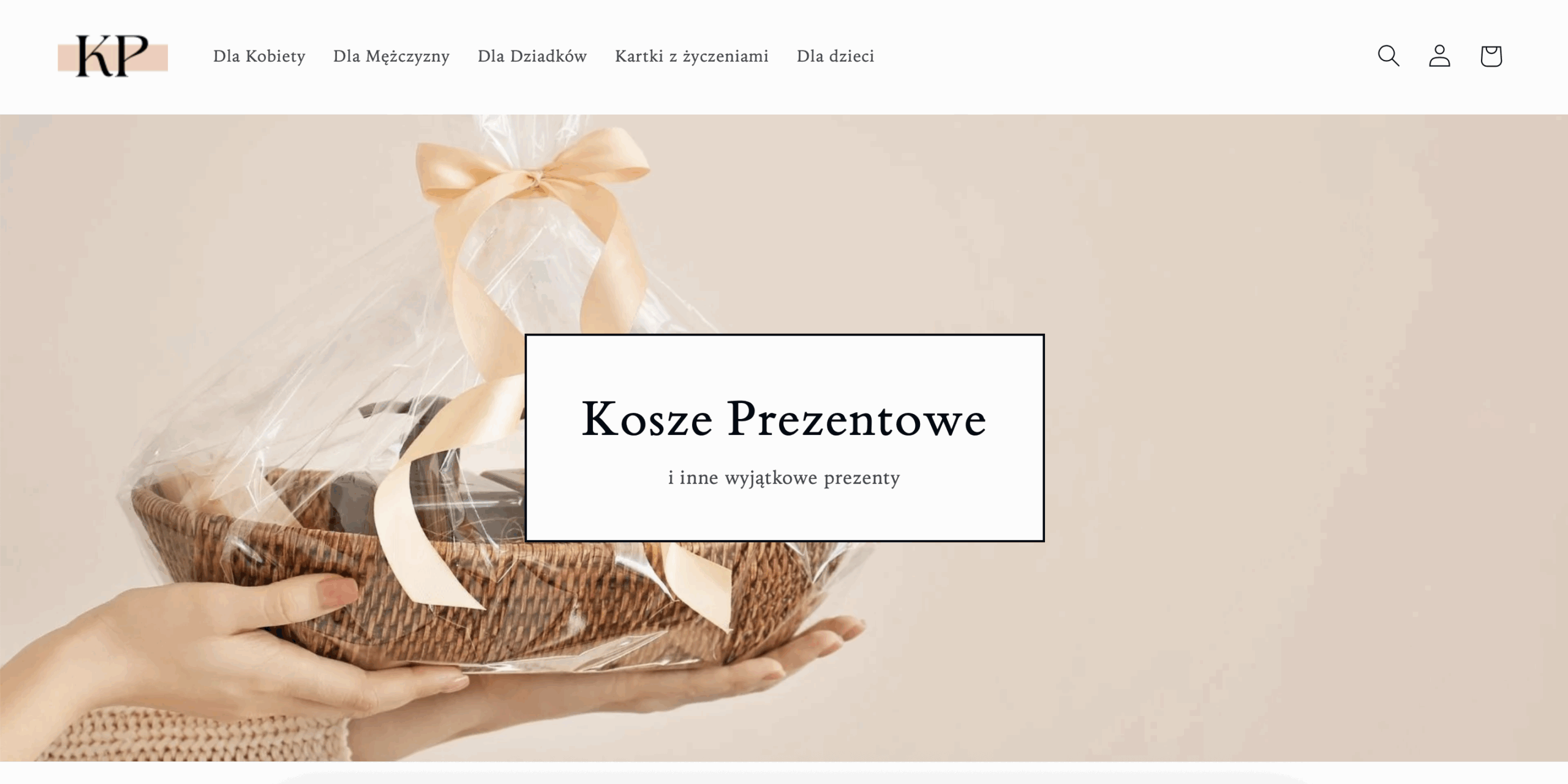Screen dimensions: 1568x784
Task: Choose the Dla dzieci menu item
Action: pyautogui.click(x=835, y=56)
